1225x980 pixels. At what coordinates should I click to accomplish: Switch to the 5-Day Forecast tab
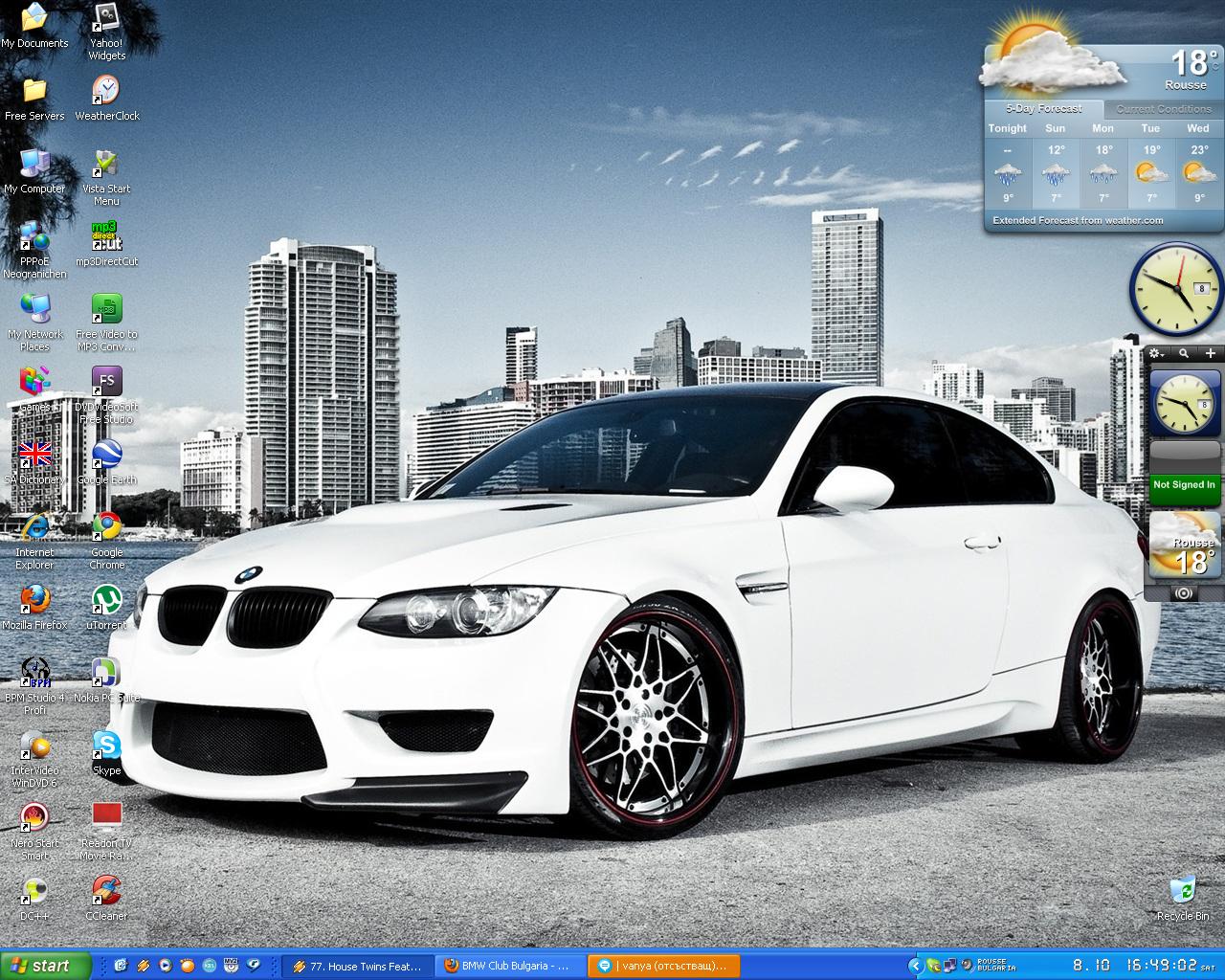coord(1044,109)
